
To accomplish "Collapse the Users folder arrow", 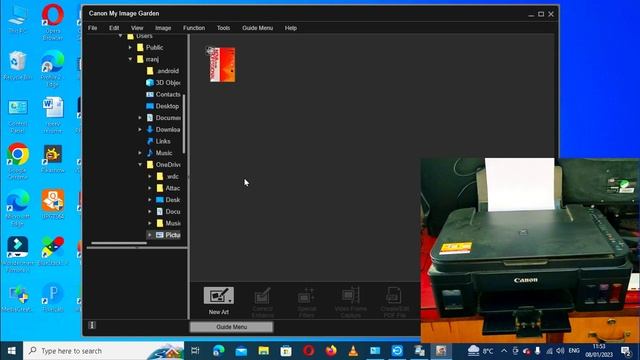I will 120,36.
